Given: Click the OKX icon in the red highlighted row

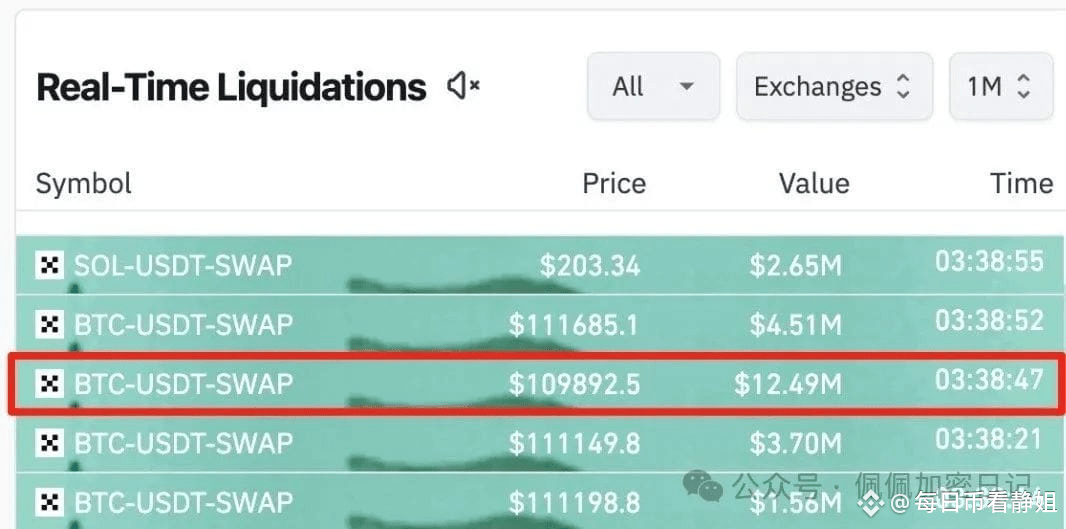Looking at the screenshot, I should (x=50, y=383).
